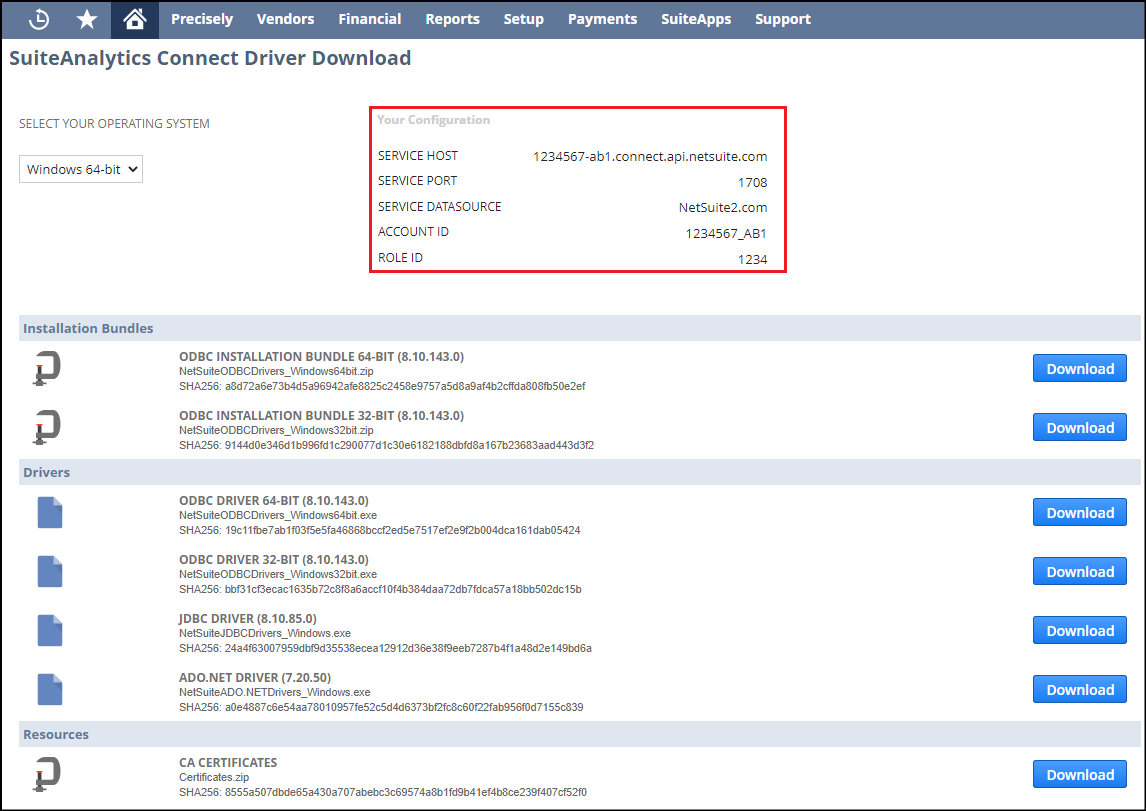Open the Reports menu
This screenshot has height=811, width=1146.
(452, 19)
